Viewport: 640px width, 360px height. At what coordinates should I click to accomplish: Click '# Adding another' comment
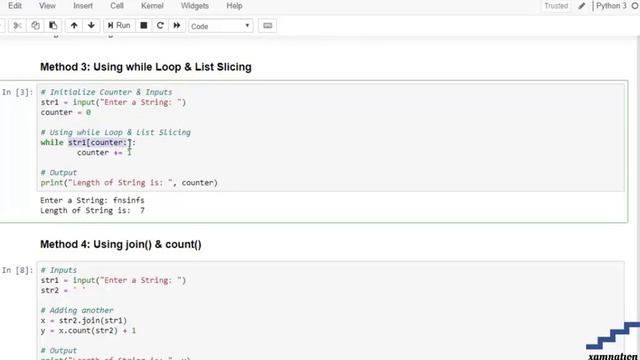click(77, 310)
